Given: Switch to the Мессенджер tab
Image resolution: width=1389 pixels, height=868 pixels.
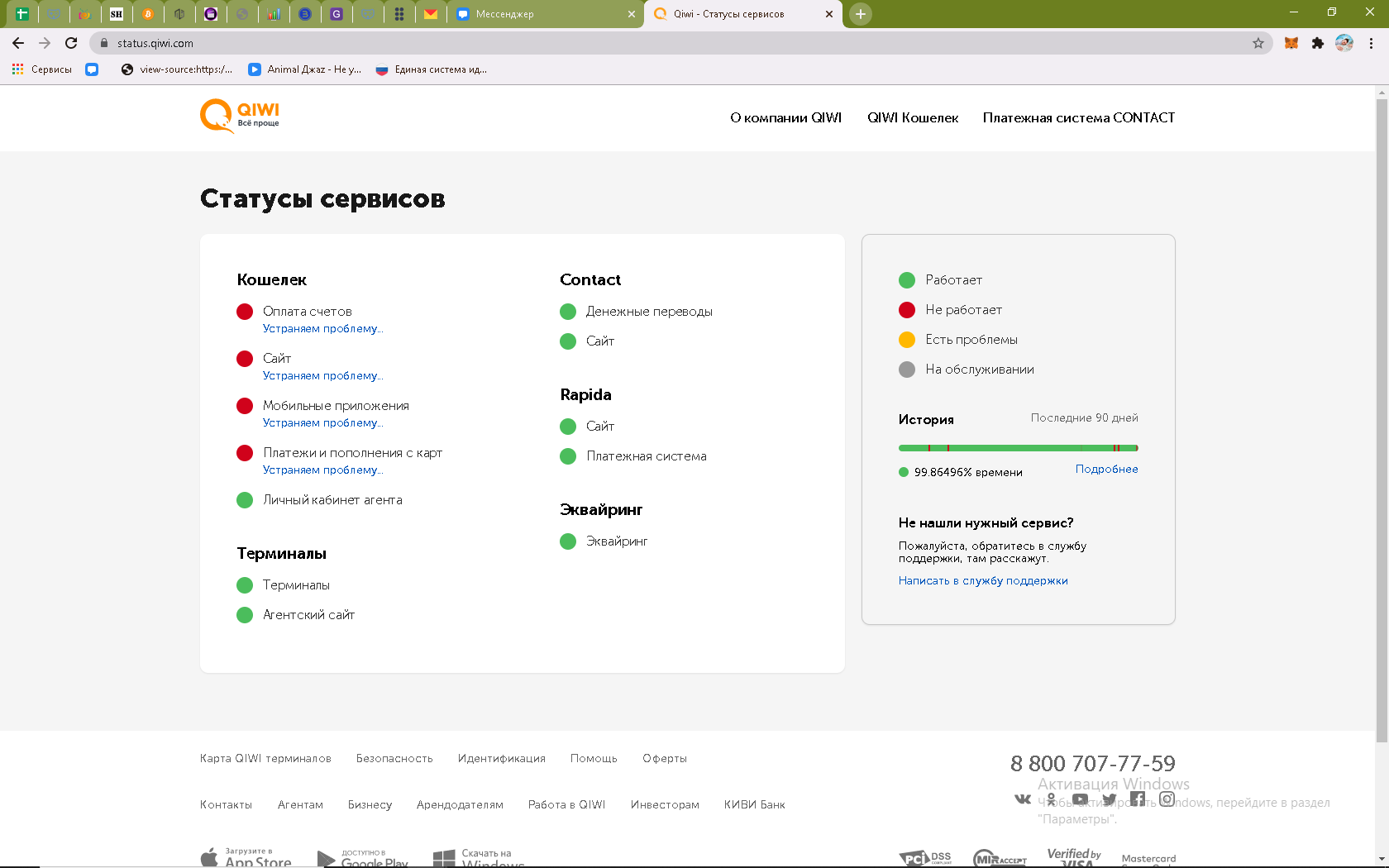Looking at the screenshot, I should (x=546, y=14).
